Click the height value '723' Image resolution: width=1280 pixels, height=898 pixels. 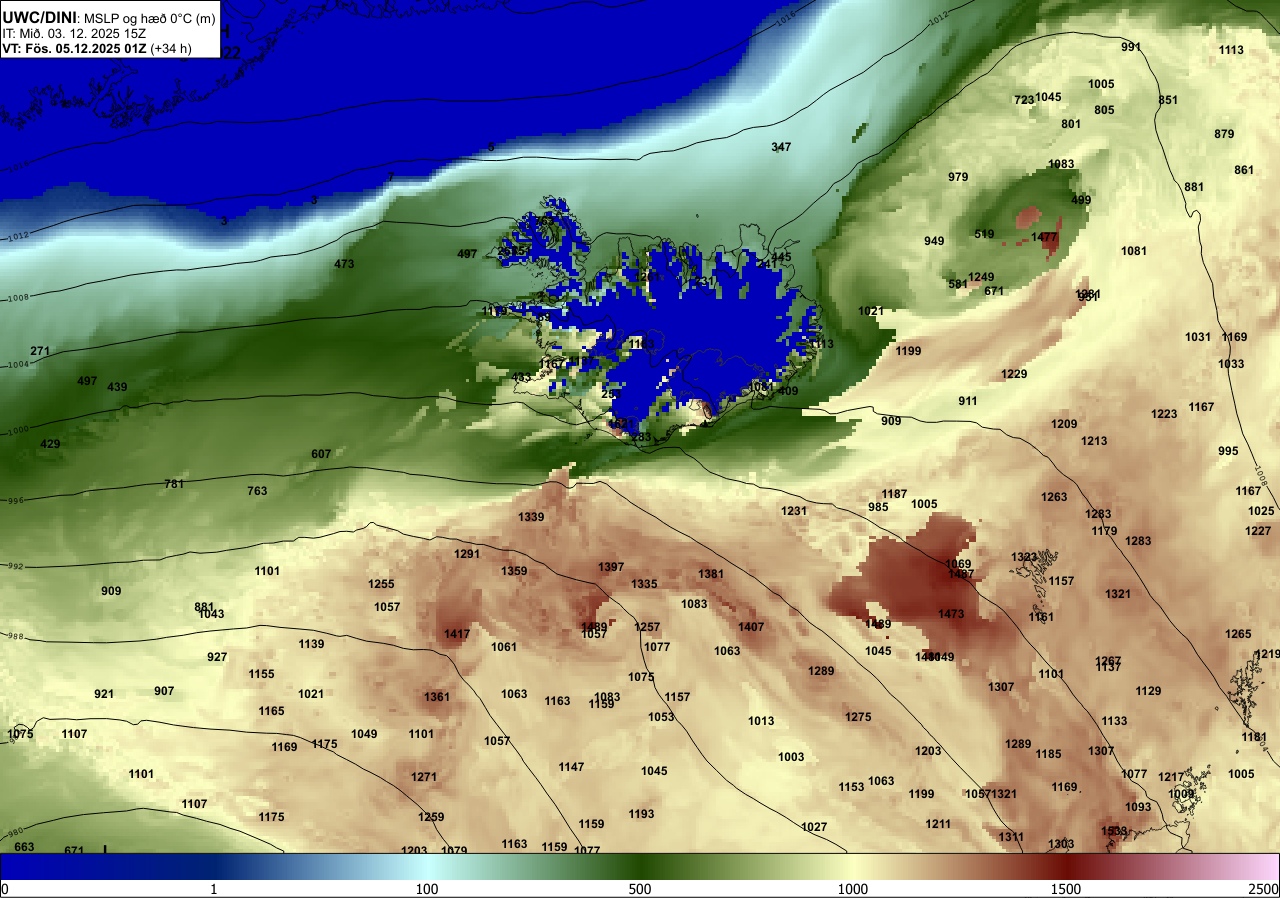tap(1024, 100)
